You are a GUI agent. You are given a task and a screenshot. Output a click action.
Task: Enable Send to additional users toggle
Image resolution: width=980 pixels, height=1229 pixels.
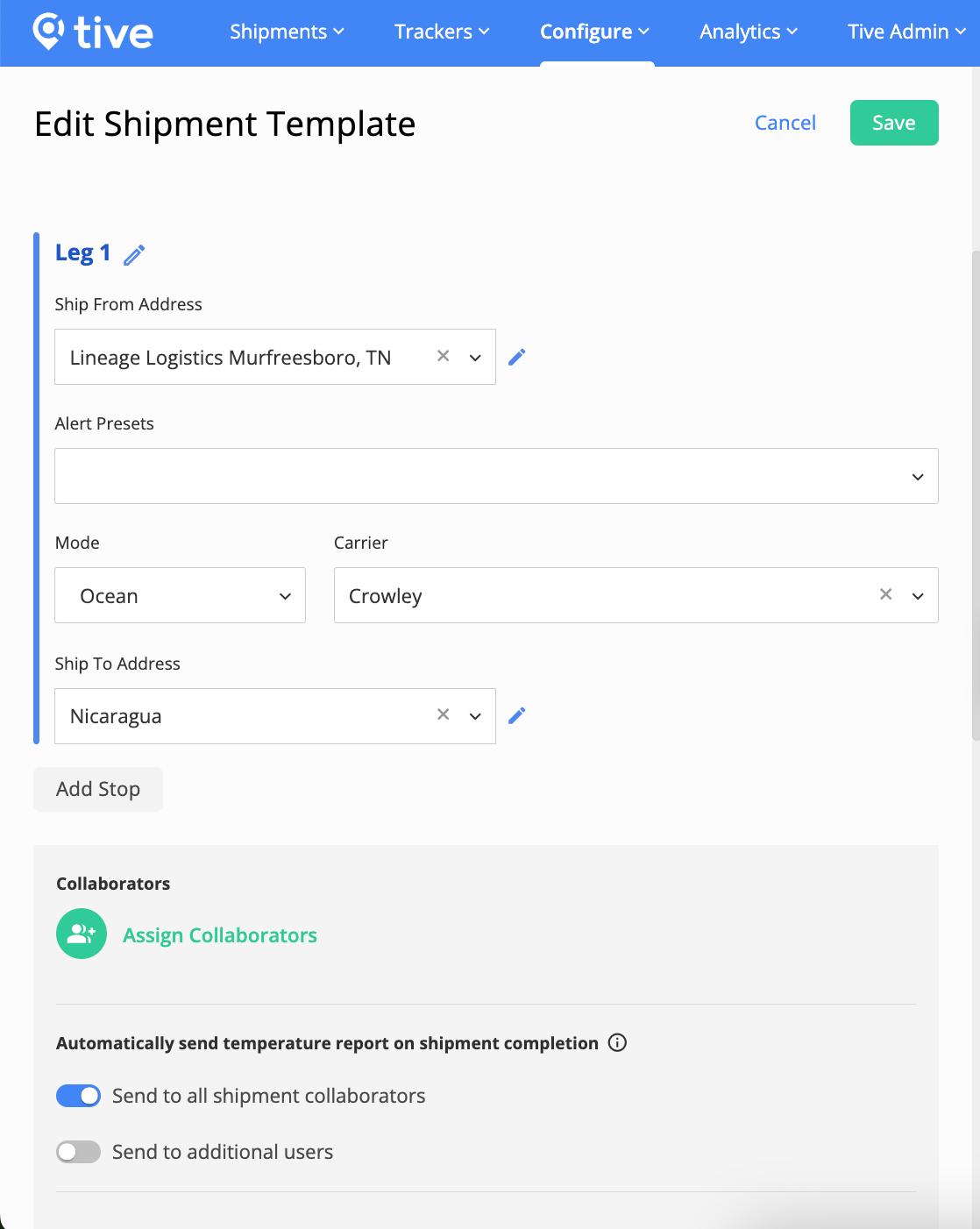tap(78, 1152)
